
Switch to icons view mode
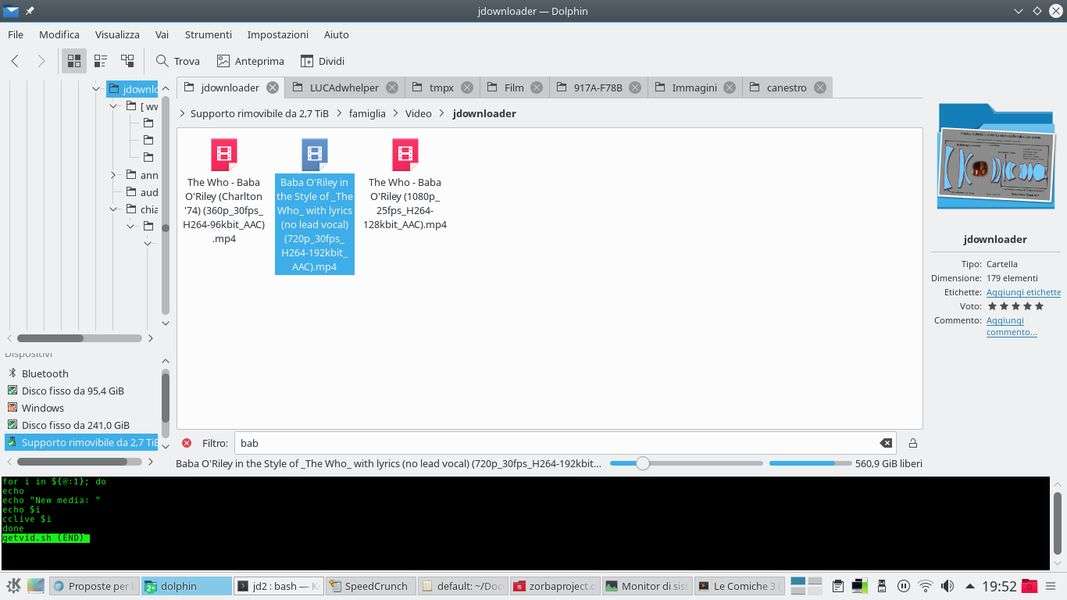tap(74, 61)
